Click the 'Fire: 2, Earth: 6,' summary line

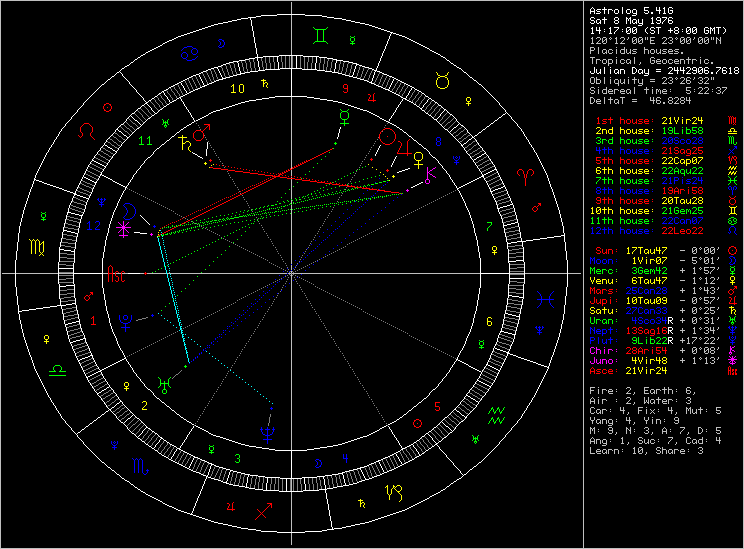[x=643, y=391]
